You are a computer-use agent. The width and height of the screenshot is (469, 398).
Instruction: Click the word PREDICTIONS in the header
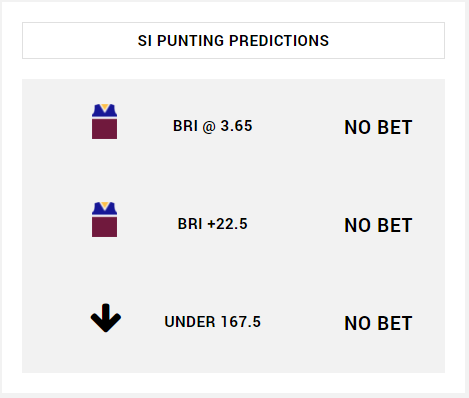coord(279,41)
